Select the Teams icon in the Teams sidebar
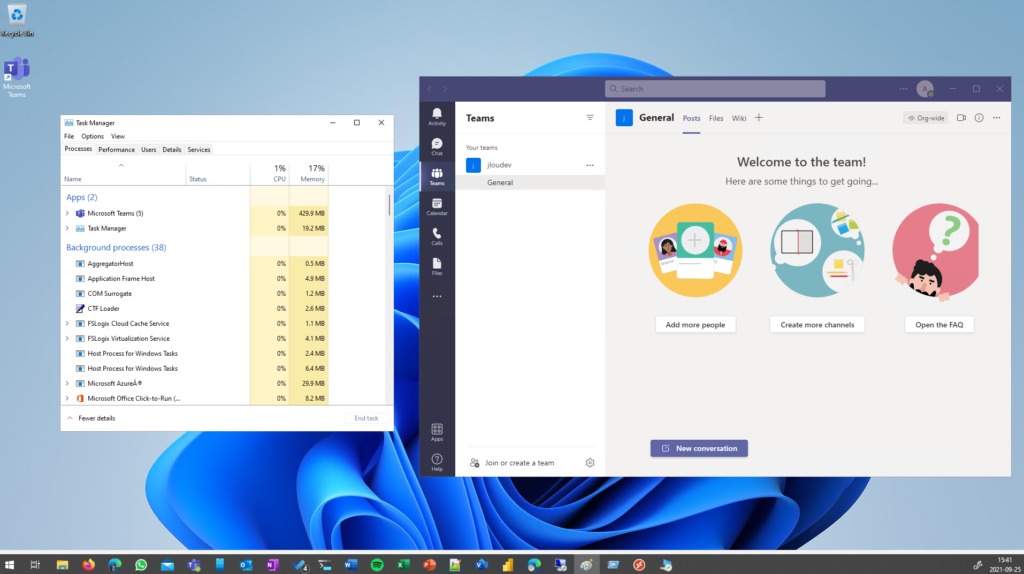 (437, 177)
